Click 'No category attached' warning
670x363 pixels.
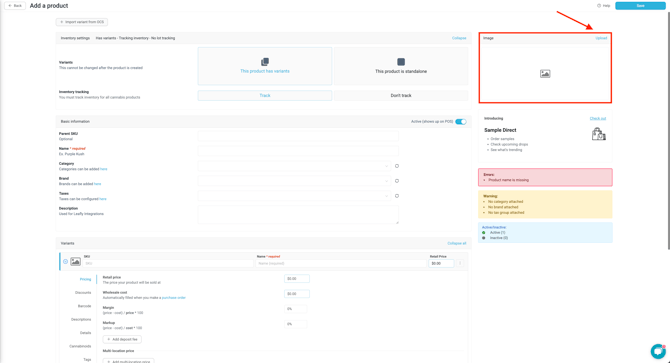click(x=505, y=202)
